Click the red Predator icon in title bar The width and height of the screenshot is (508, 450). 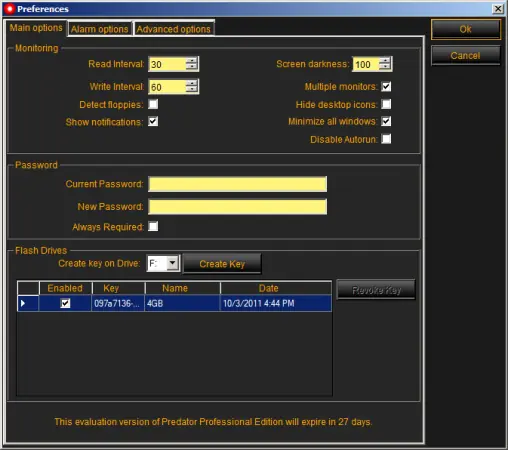9,9
